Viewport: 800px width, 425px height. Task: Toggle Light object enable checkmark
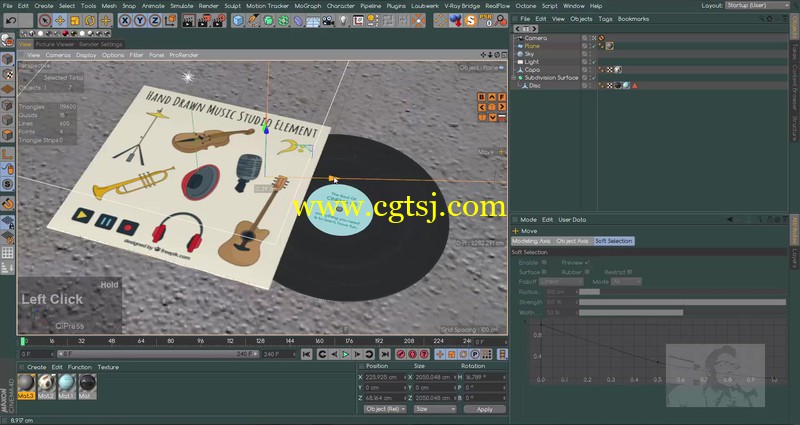594,62
